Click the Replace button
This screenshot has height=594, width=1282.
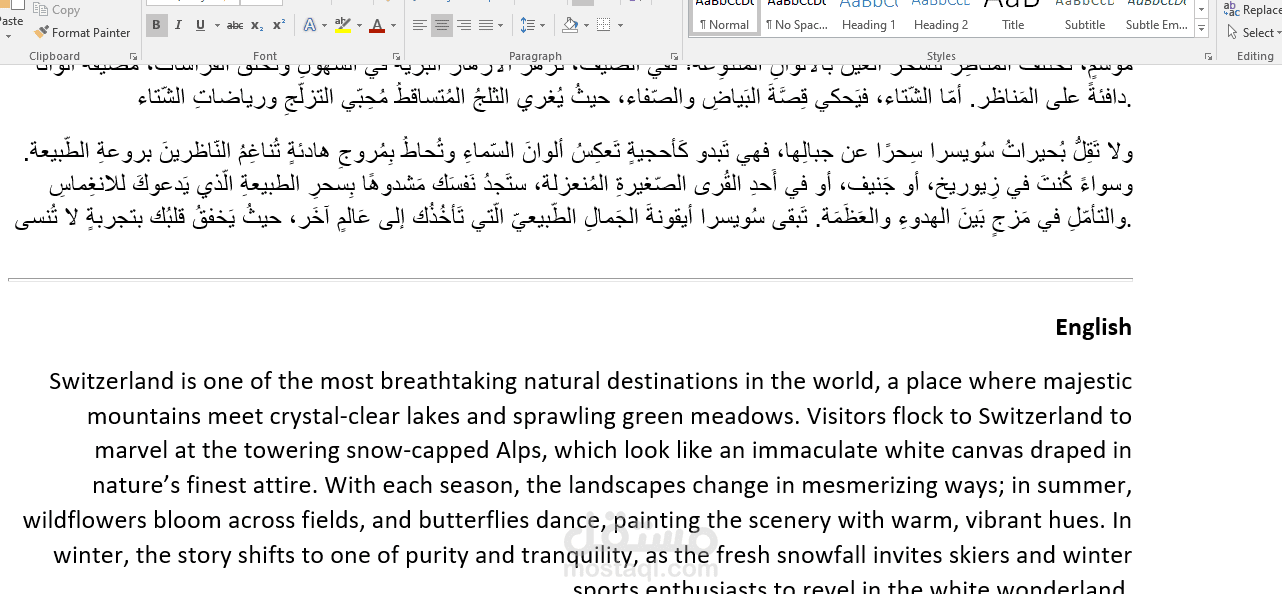[x=1254, y=10]
